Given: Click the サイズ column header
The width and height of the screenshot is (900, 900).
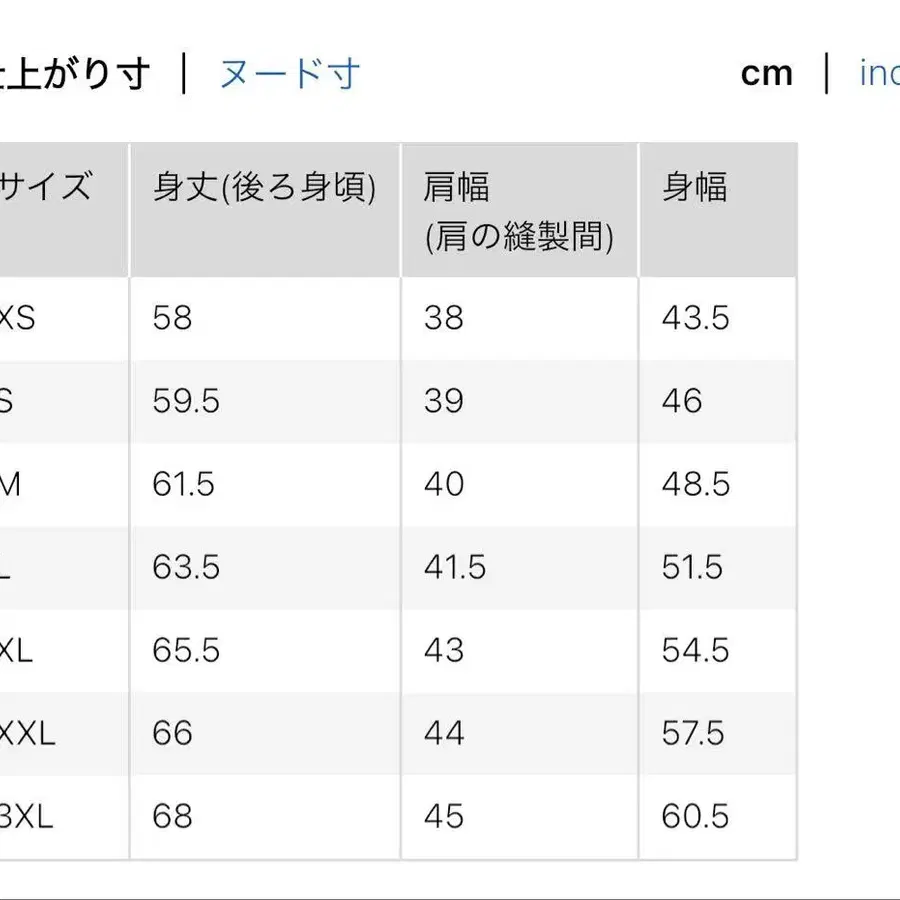Looking at the screenshot, I should tap(45, 185).
